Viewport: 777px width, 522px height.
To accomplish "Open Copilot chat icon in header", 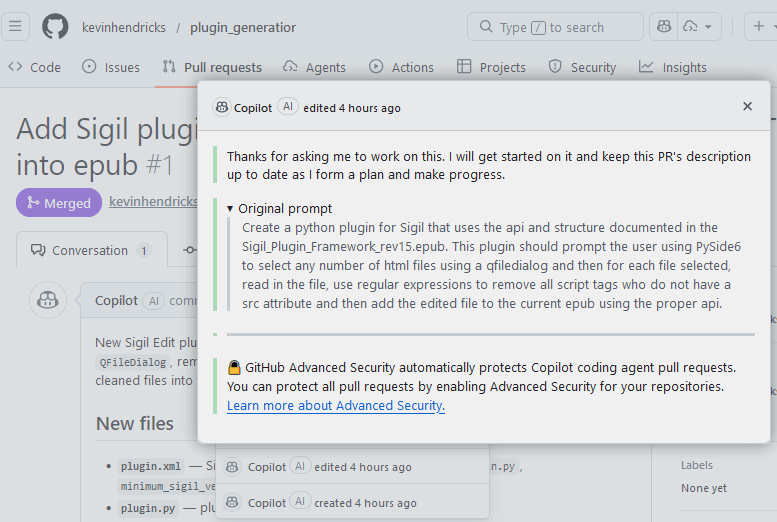I will coord(665,27).
